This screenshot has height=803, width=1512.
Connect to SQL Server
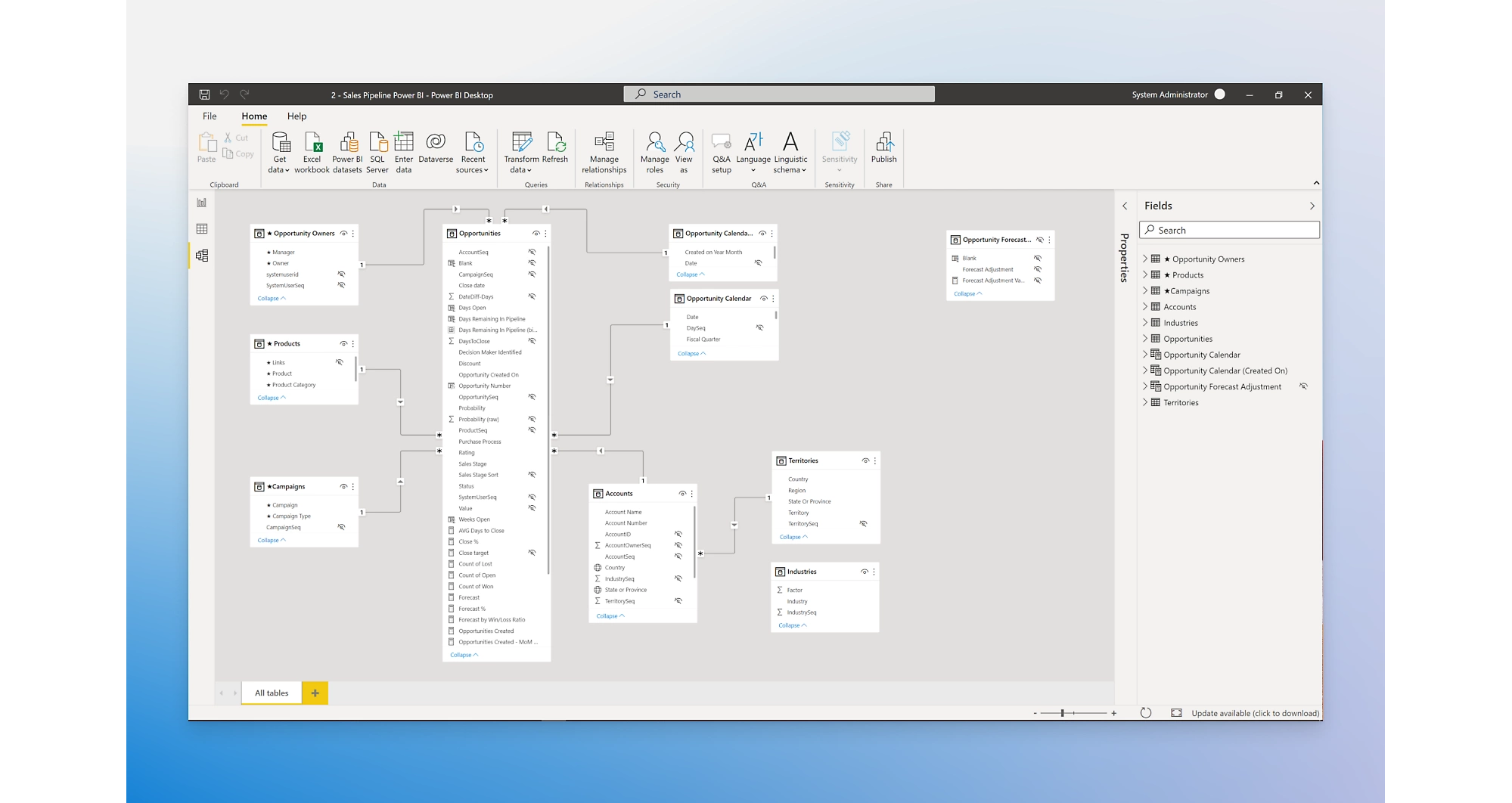[377, 152]
